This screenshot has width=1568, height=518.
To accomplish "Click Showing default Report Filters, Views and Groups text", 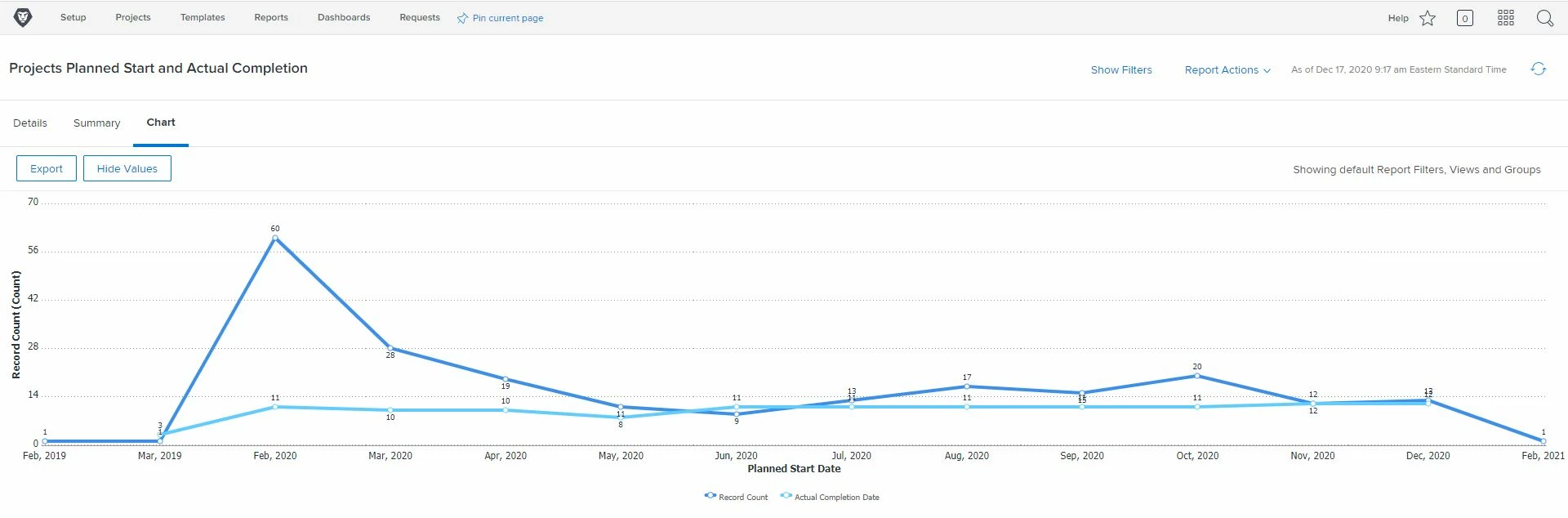I will pyautogui.click(x=1417, y=169).
